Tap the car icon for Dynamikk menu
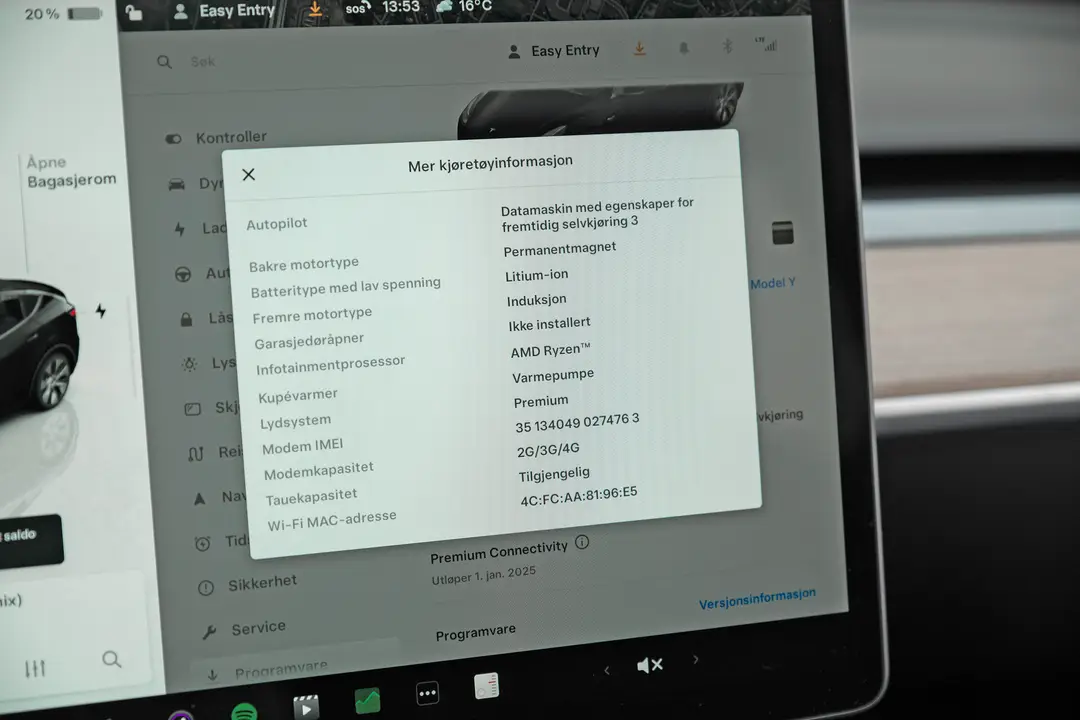Image resolution: width=1080 pixels, height=720 pixels. 176,184
